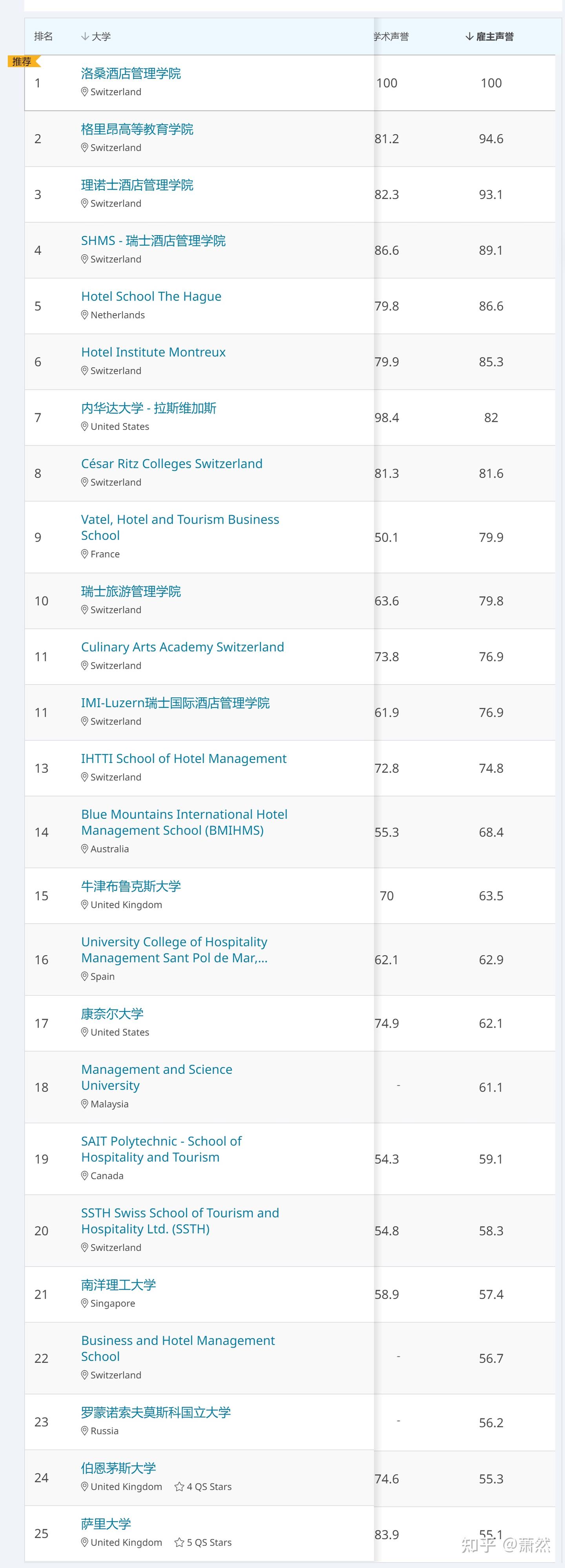
Task: Open 牛津布鲁克斯大学 link
Action: 131,886
